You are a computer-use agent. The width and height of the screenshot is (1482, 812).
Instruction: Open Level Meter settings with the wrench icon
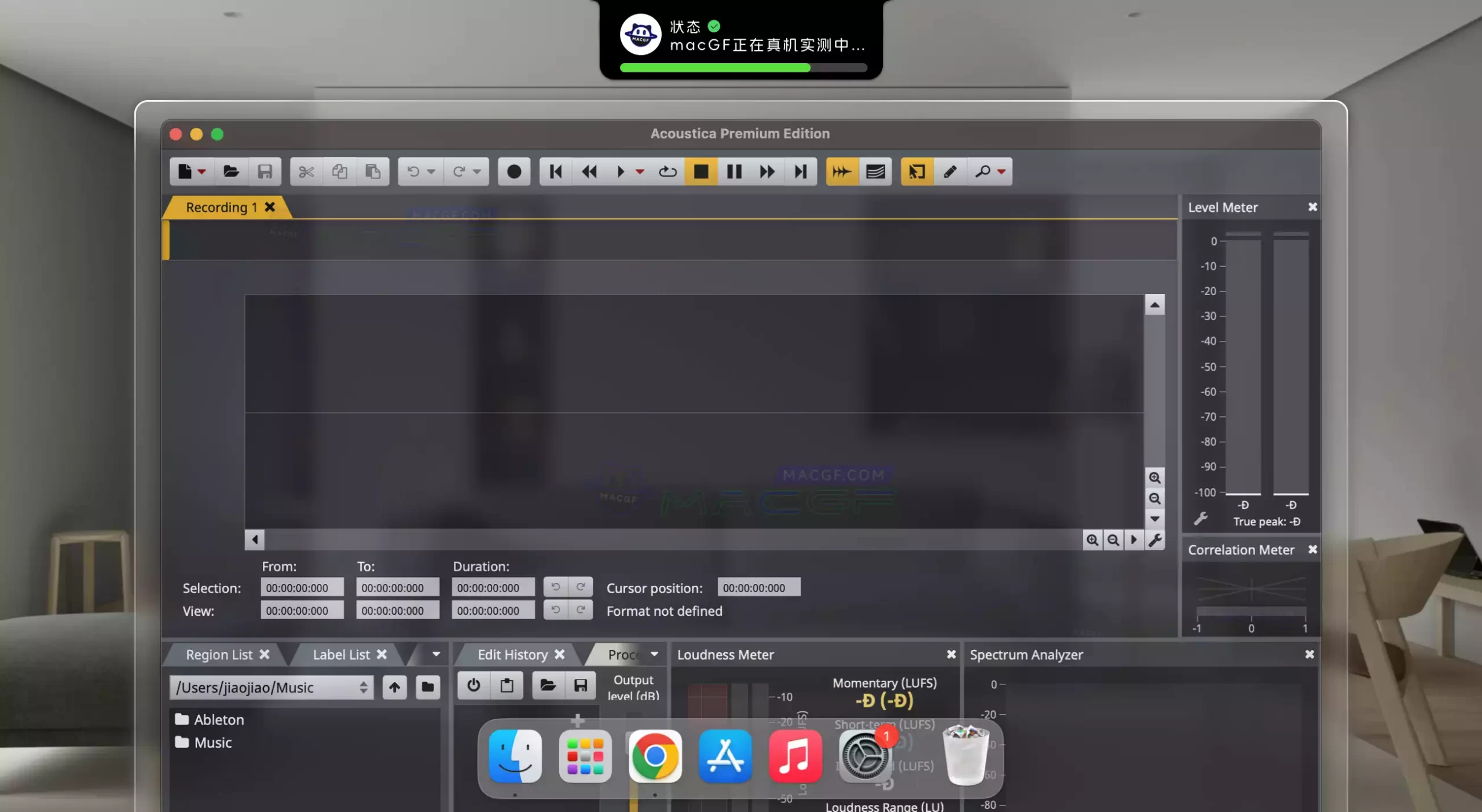(1202, 519)
